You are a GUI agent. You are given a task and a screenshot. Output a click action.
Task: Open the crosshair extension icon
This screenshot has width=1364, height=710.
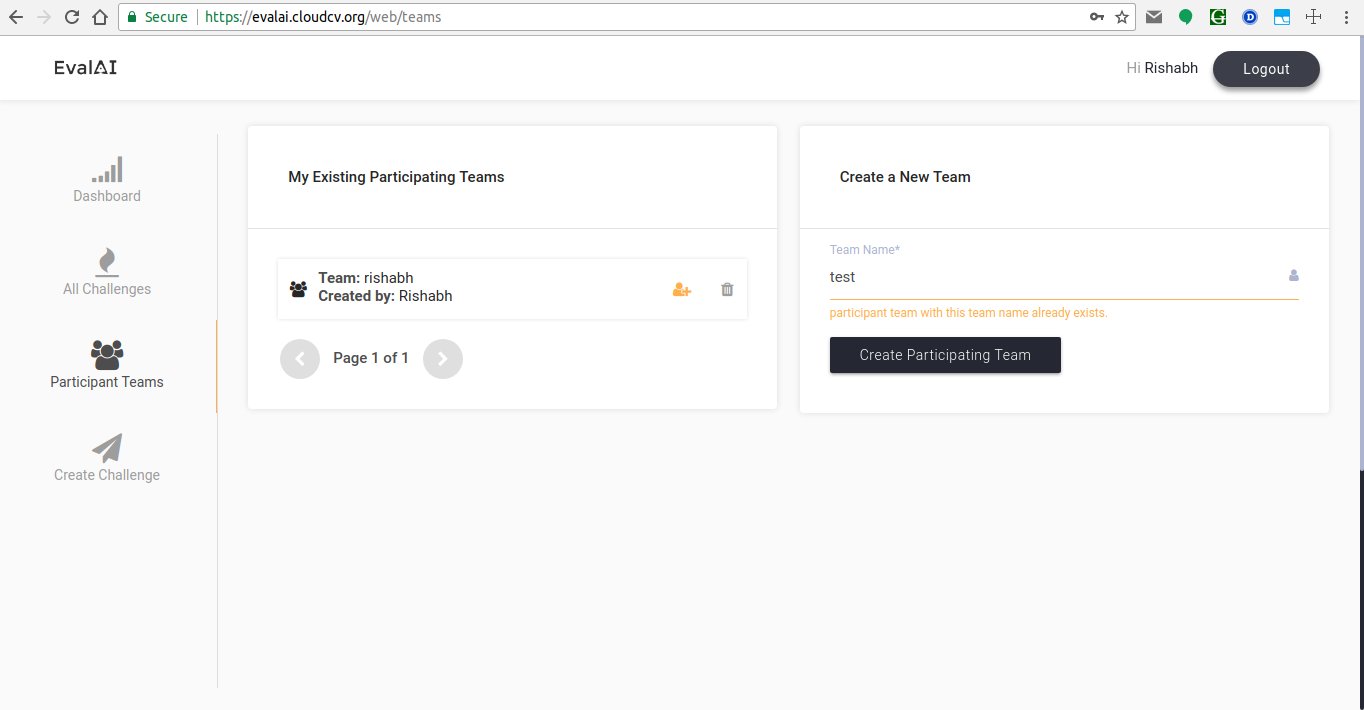click(x=1314, y=17)
